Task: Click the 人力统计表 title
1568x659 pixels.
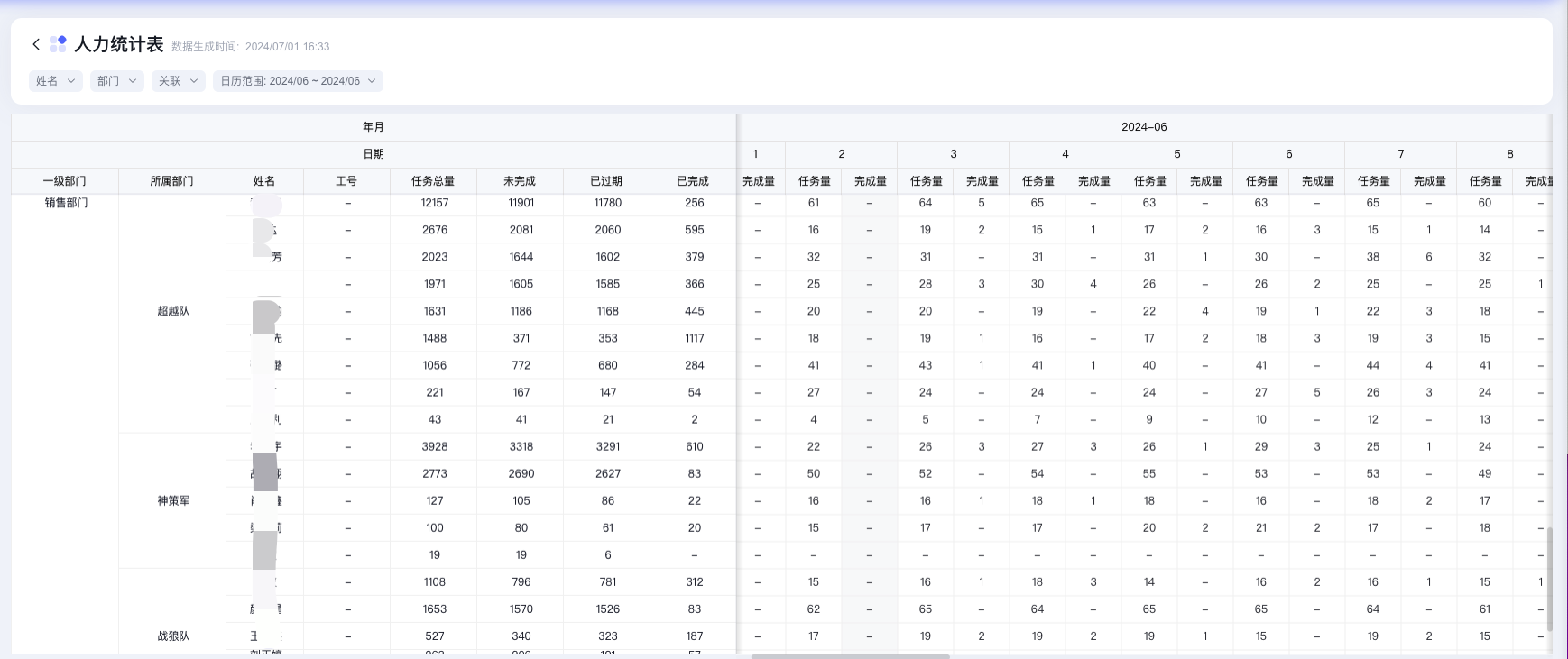Action: tap(119, 44)
